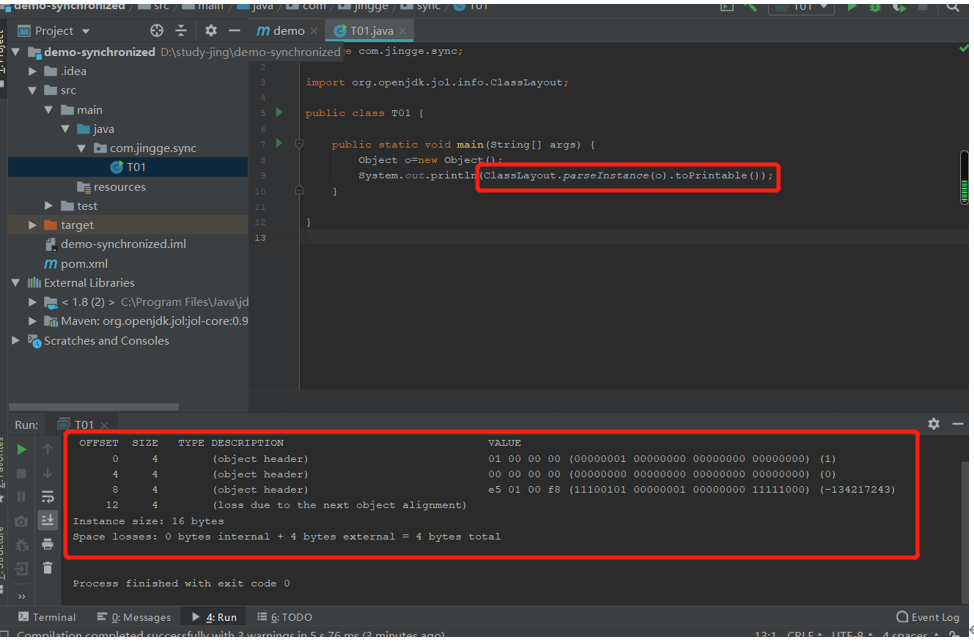The width and height of the screenshot is (974, 642).
Task: Hide the Run panel with the minus icon
Action: [x=958, y=423]
